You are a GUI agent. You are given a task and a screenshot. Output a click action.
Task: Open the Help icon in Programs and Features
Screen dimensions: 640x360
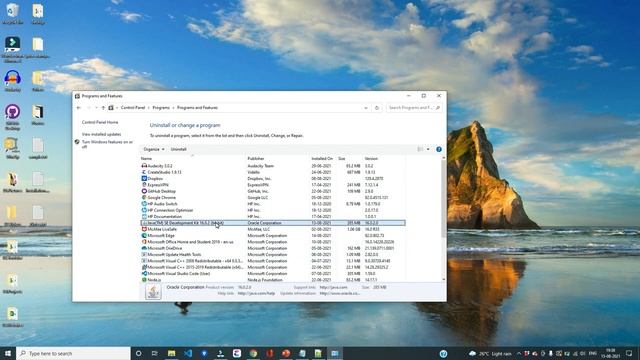click(439, 149)
